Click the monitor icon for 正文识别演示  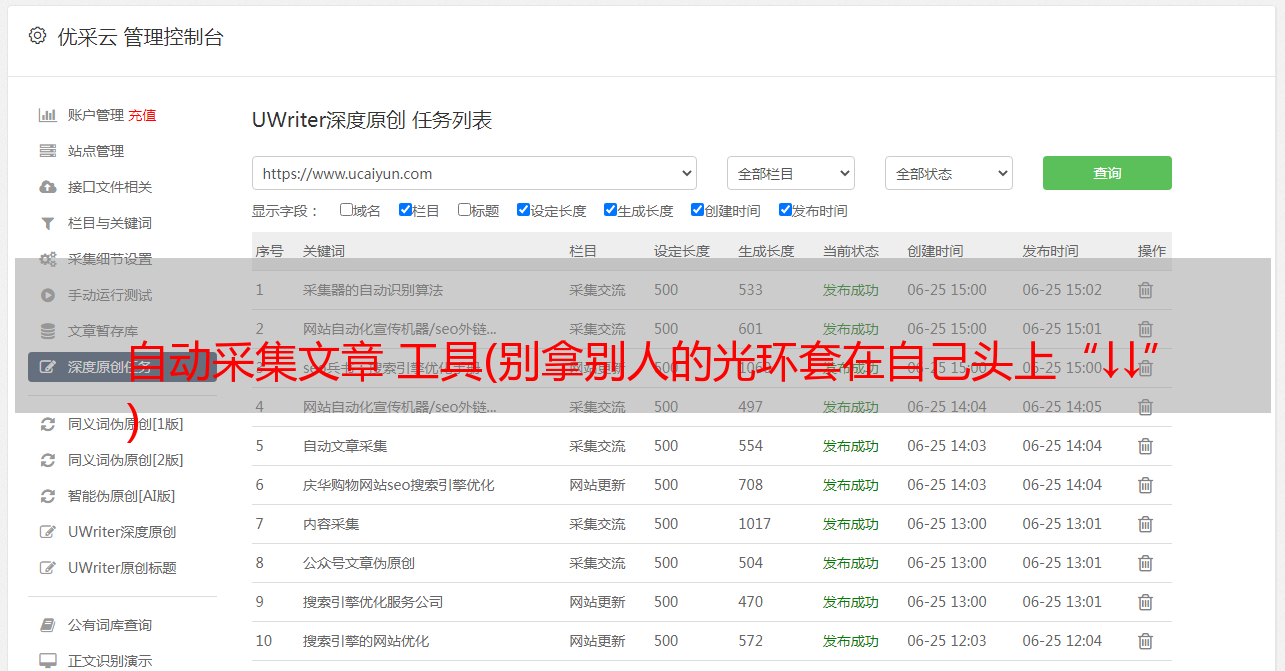[x=47, y=661]
